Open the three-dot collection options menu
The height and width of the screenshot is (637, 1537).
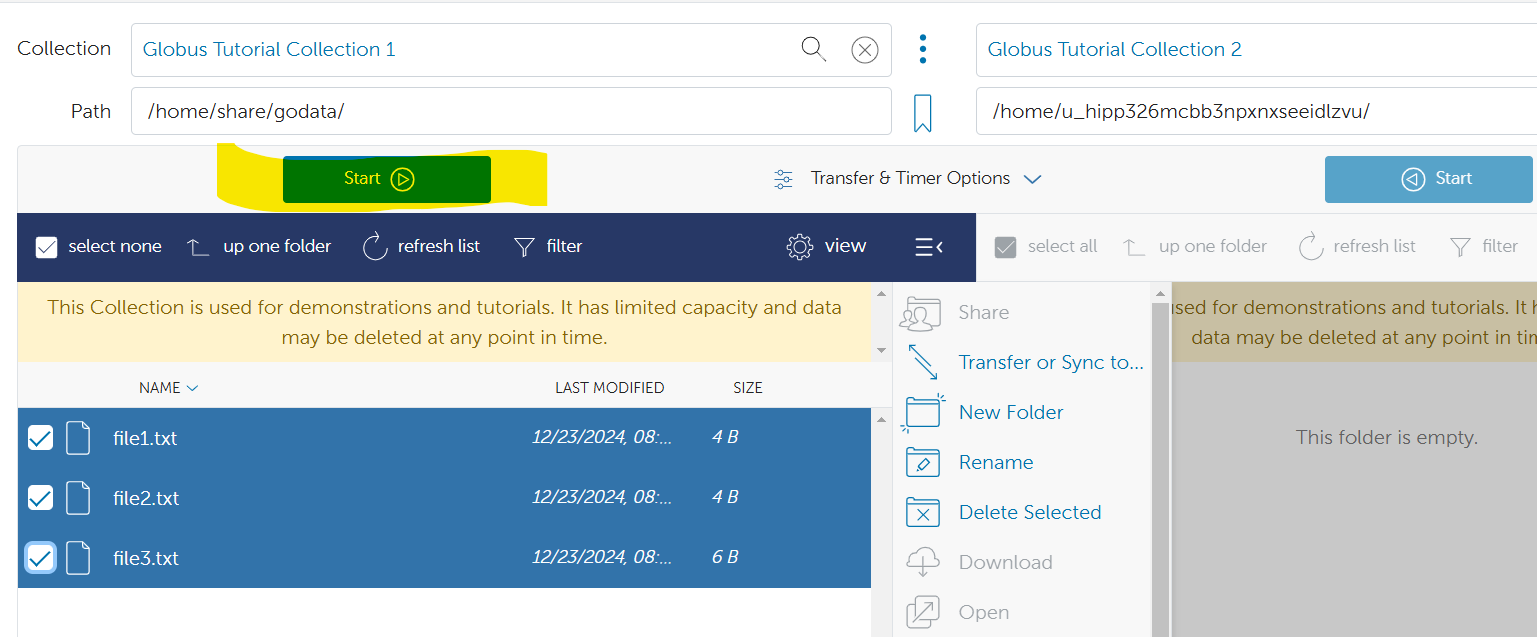coord(922,49)
